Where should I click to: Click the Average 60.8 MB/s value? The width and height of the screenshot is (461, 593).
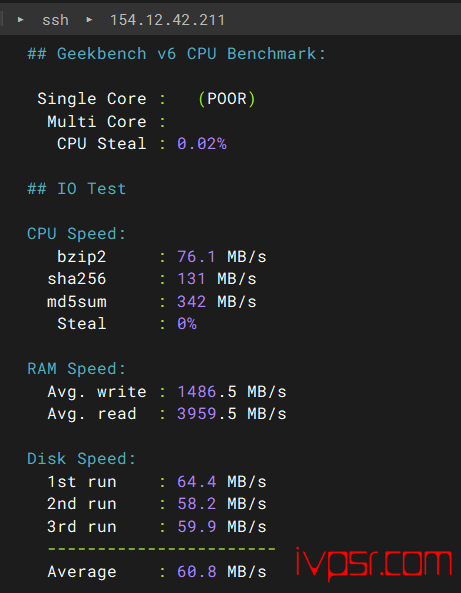(222, 571)
